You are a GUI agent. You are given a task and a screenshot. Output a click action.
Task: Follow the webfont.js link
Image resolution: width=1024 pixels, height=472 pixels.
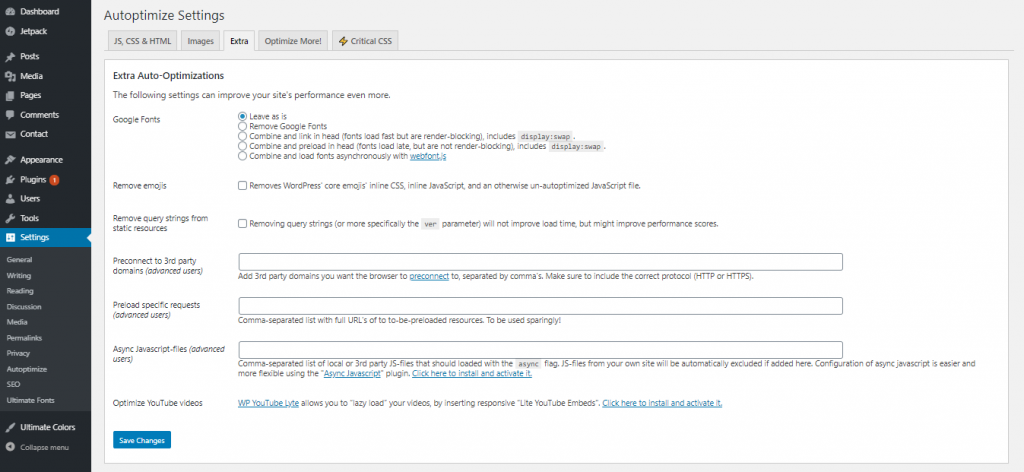(x=428, y=157)
